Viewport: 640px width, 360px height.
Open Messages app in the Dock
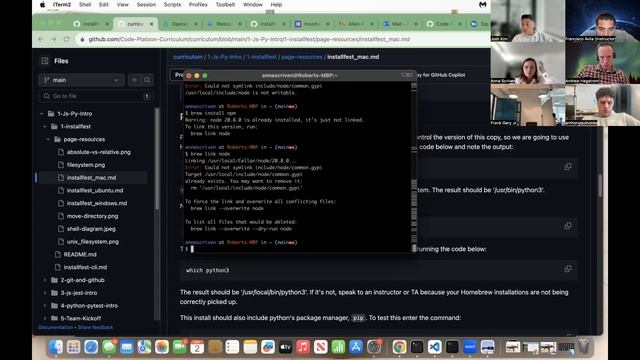109,347
